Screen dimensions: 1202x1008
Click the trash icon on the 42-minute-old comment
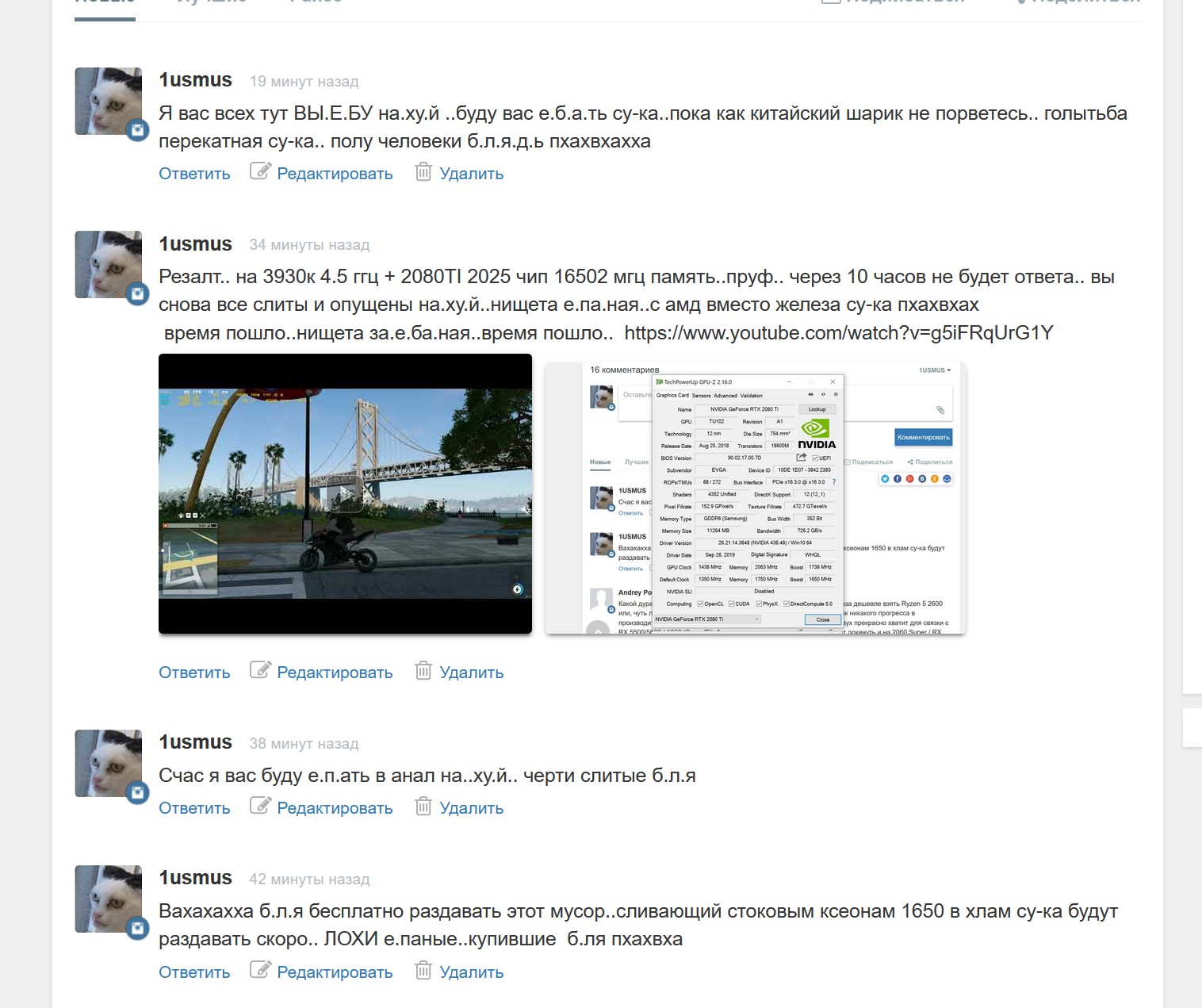pyautogui.click(x=423, y=971)
